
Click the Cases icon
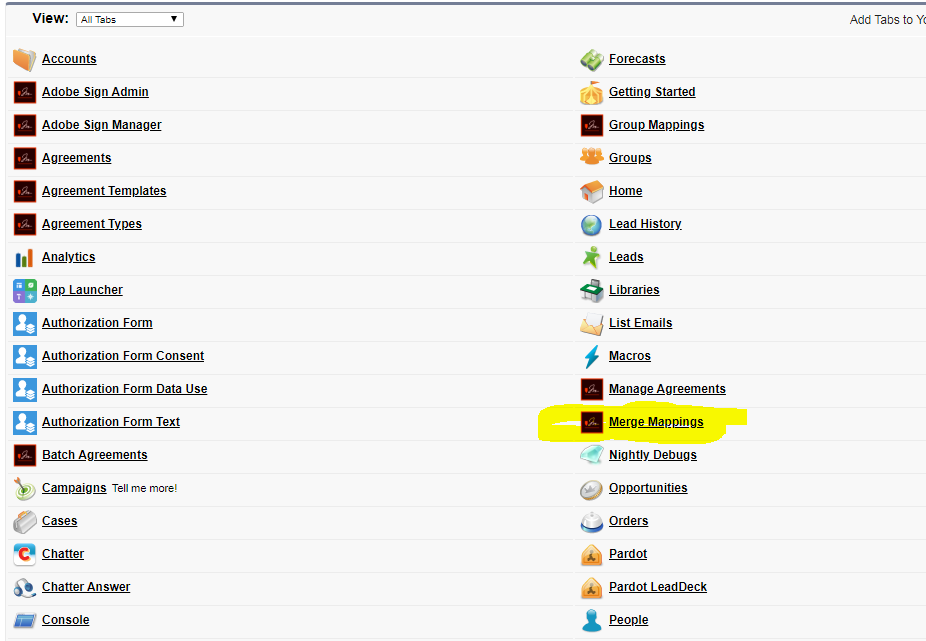(24, 522)
